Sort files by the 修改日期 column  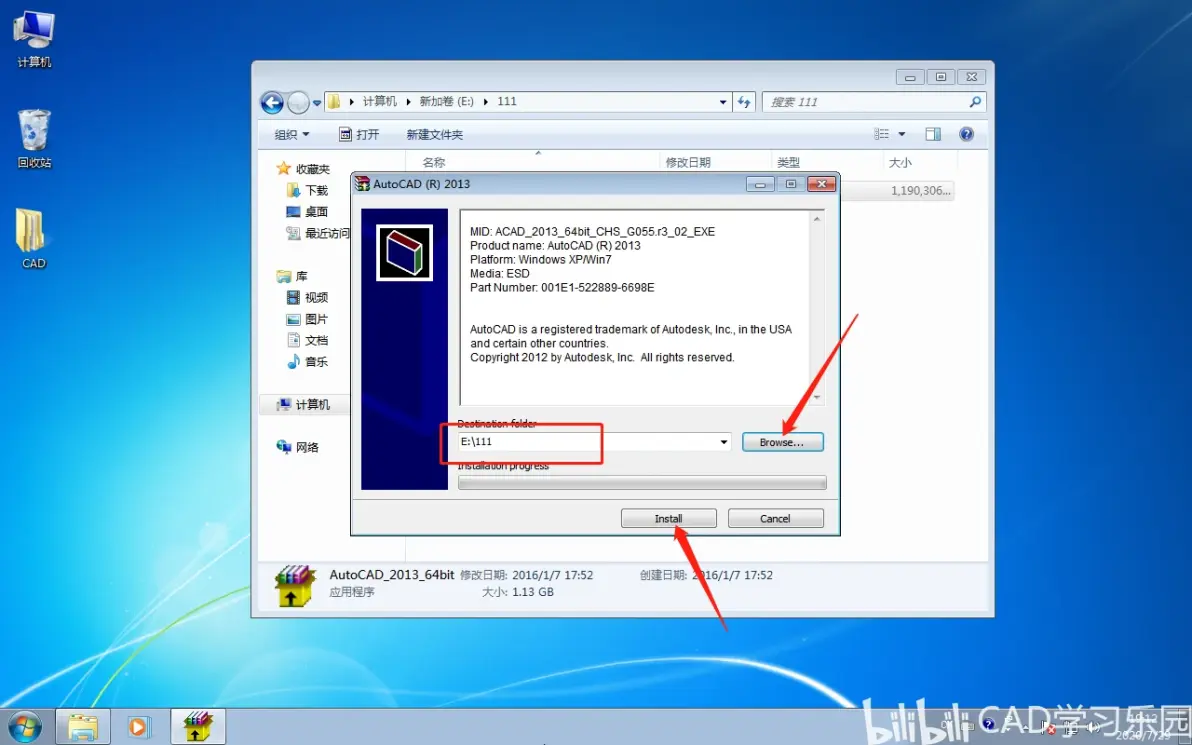point(688,162)
